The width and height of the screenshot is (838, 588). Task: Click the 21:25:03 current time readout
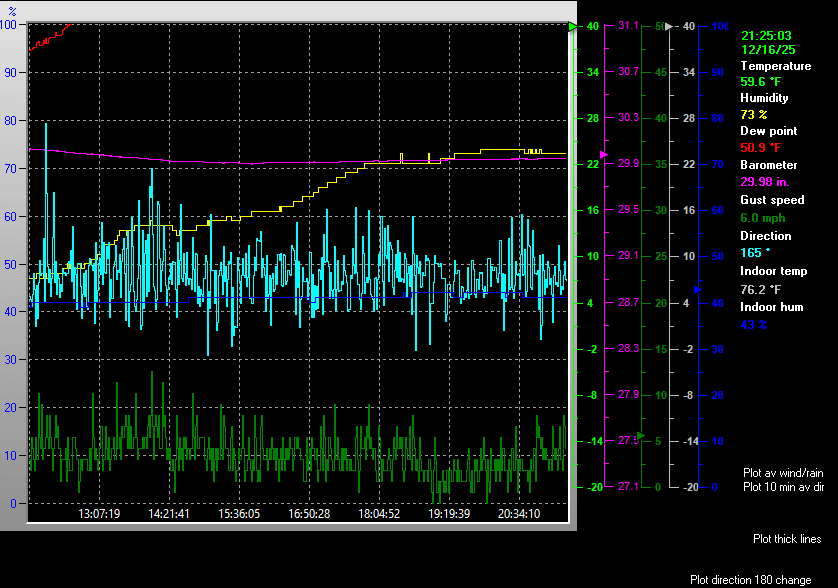pos(765,35)
